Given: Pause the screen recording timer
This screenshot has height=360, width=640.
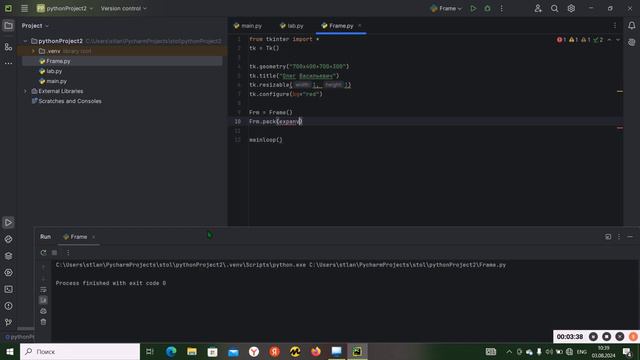Looking at the screenshot, I should (x=593, y=337).
